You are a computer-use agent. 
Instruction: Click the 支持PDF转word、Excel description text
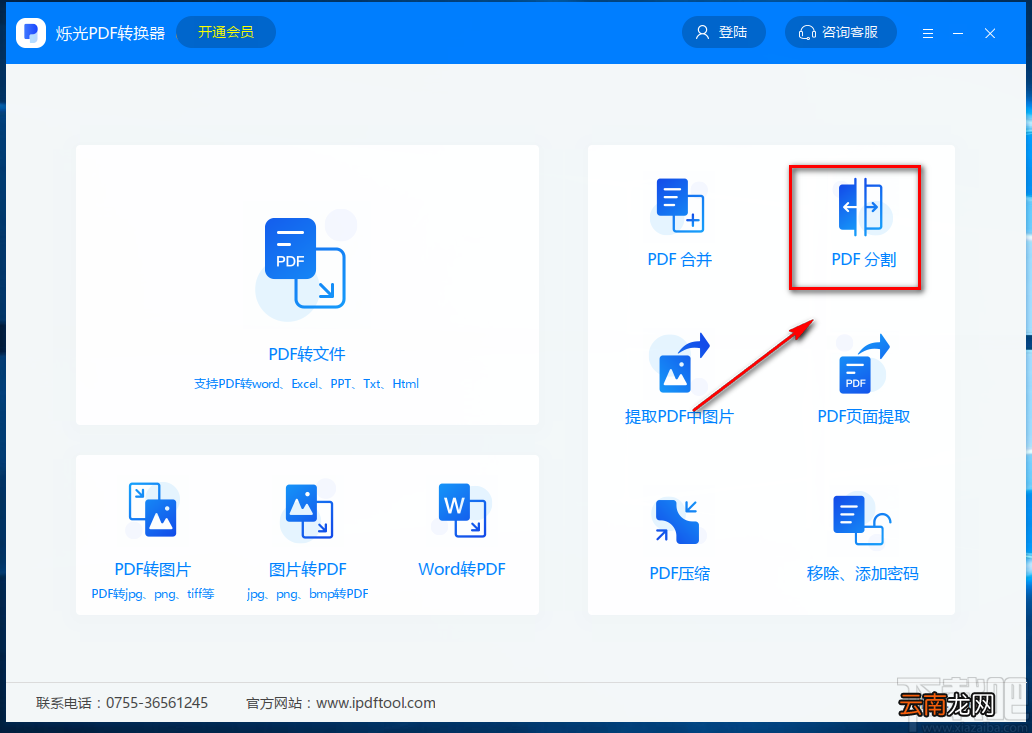(306, 384)
